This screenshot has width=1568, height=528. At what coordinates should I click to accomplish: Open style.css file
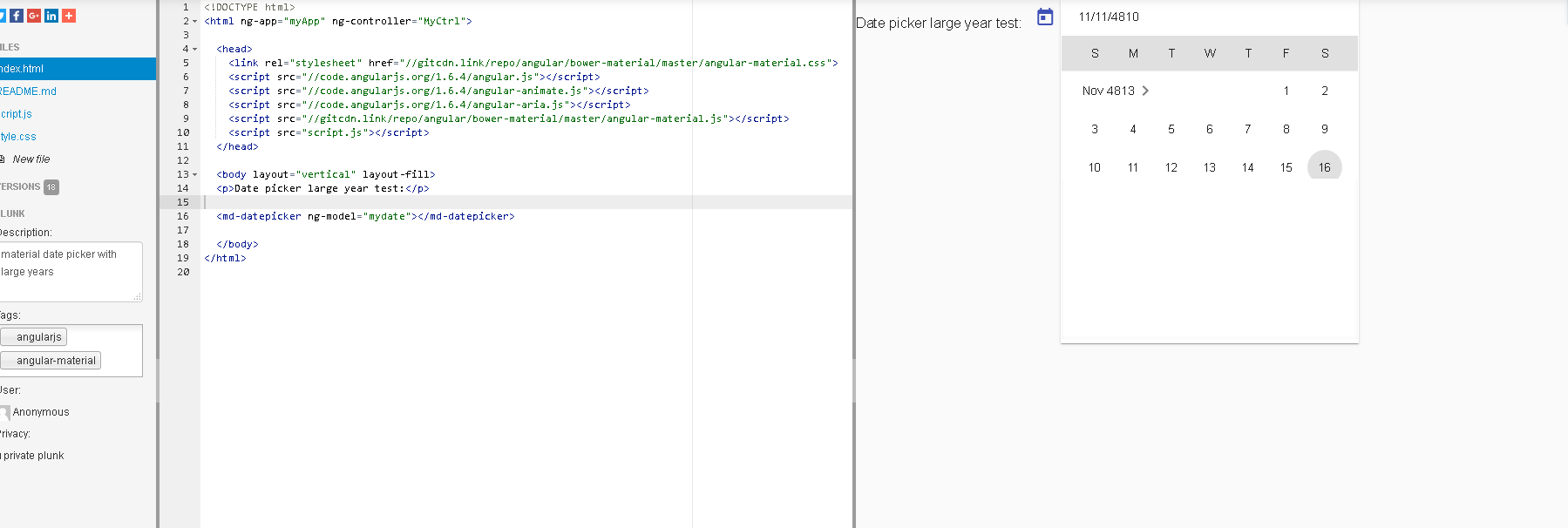point(18,137)
